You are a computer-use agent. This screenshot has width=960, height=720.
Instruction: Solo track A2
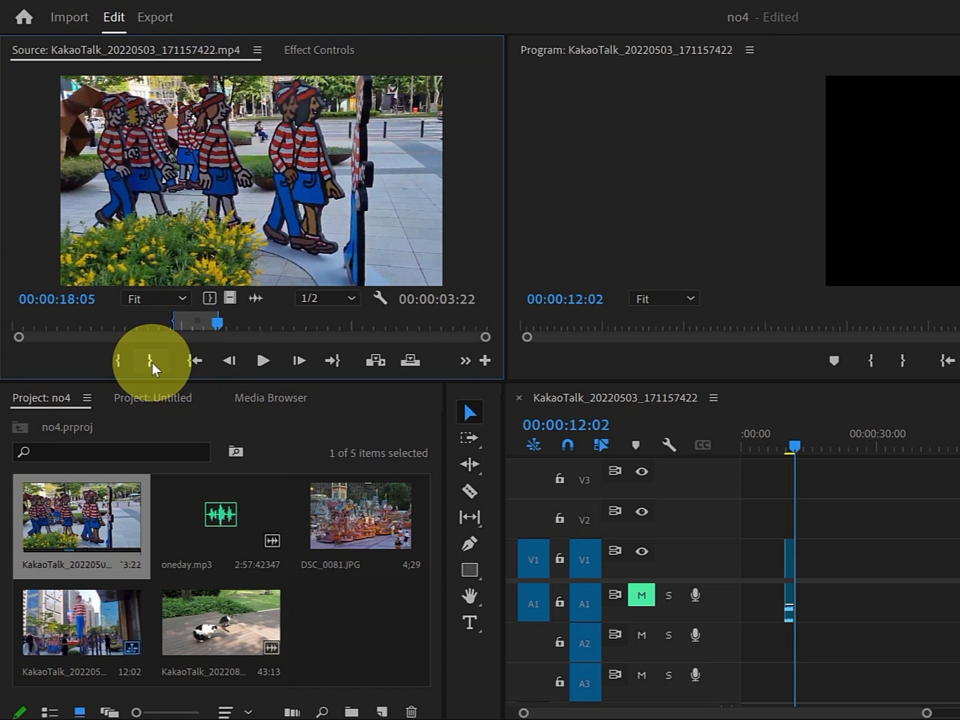(x=669, y=635)
